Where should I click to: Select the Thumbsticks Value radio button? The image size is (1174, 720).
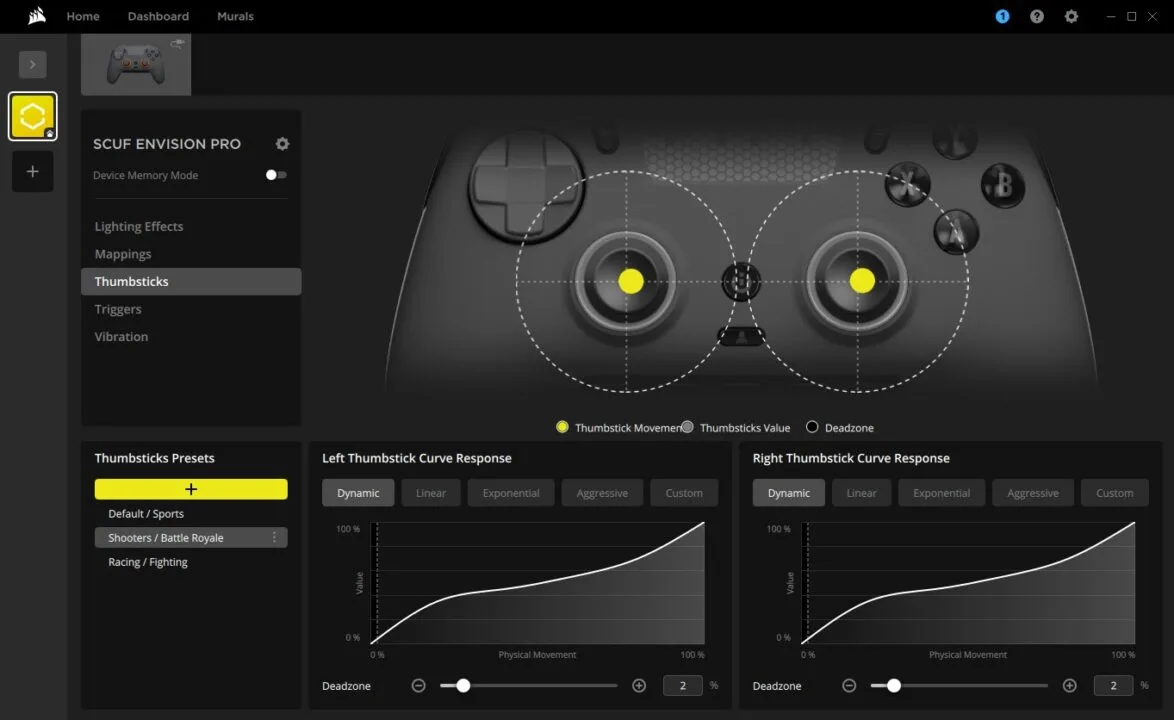coord(687,426)
